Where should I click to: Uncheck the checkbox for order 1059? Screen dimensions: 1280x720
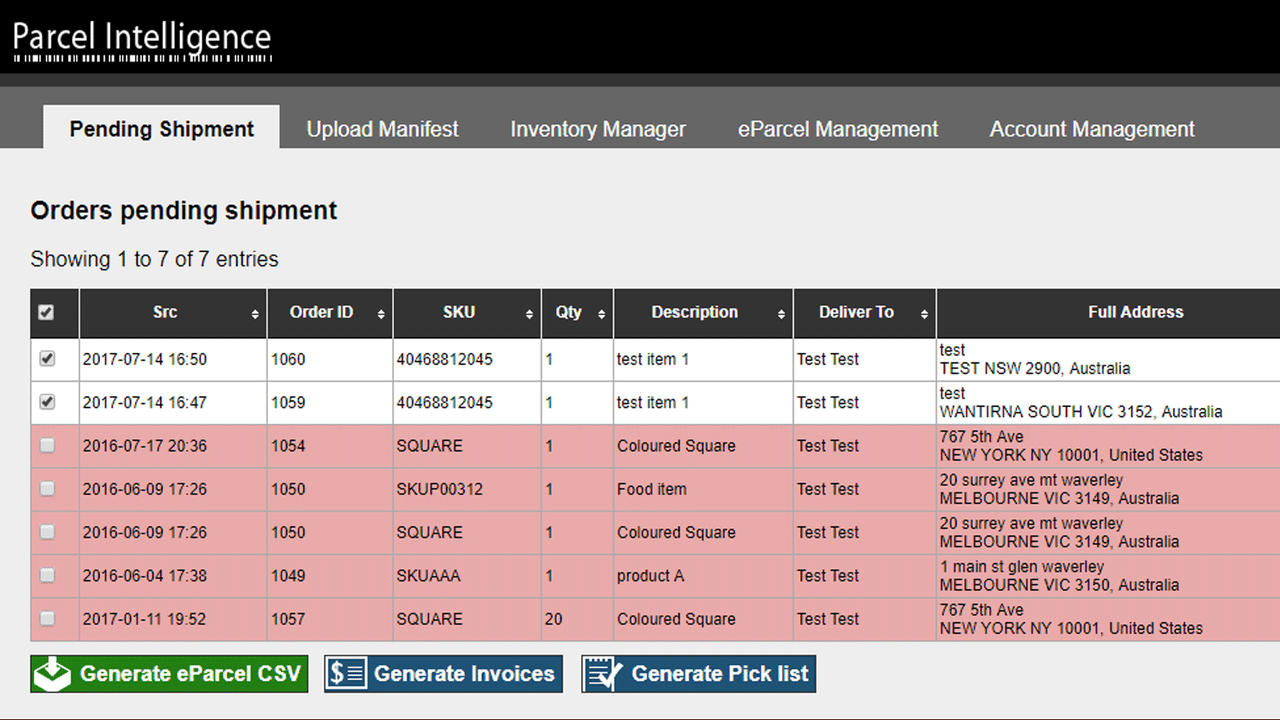(47, 402)
